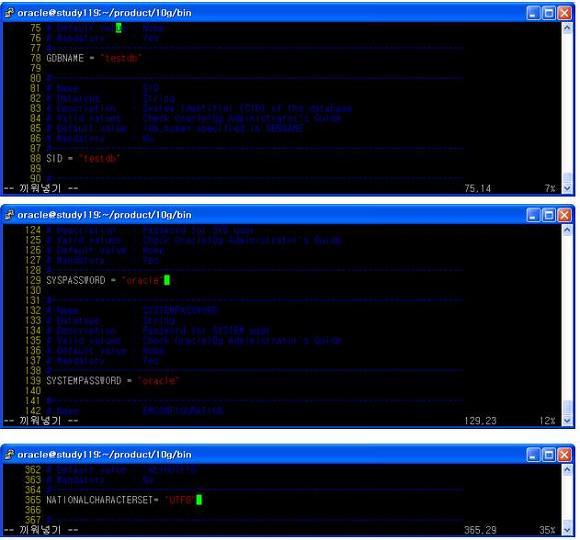Minimize the middle terminal window
This screenshot has height=540, width=580.
coord(533,215)
